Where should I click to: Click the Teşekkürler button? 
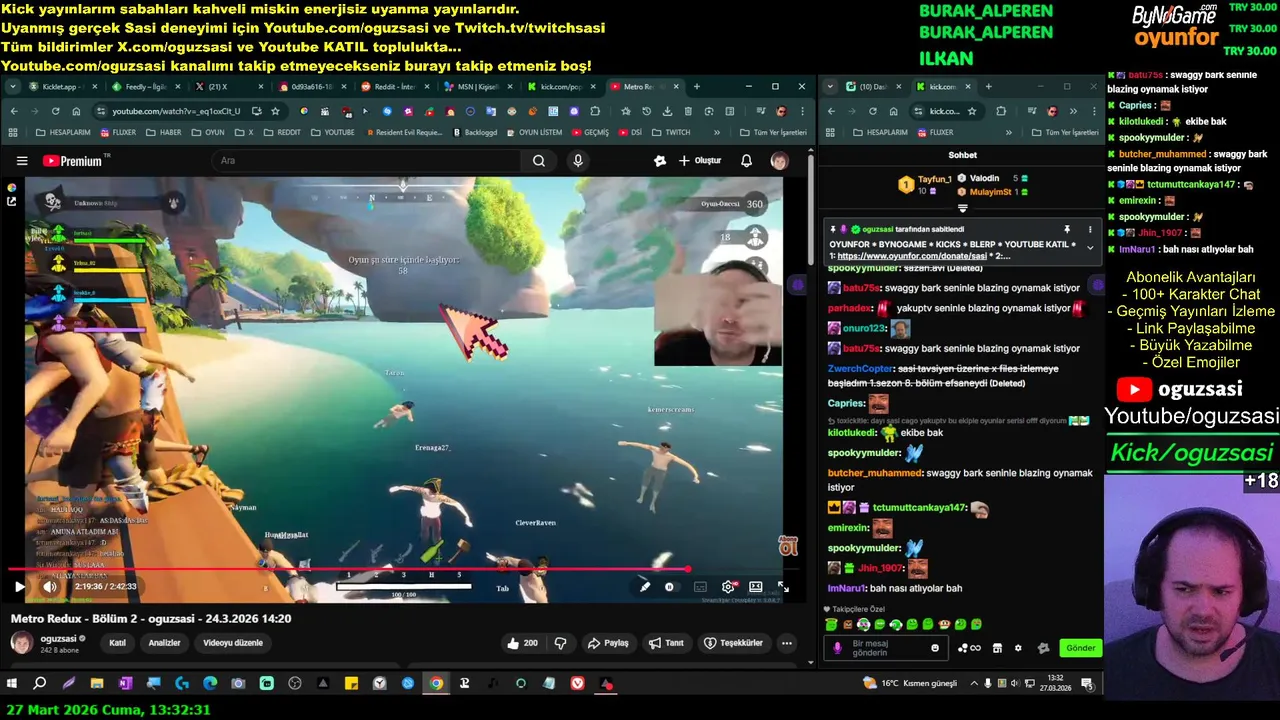pyautogui.click(x=733, y=643)
